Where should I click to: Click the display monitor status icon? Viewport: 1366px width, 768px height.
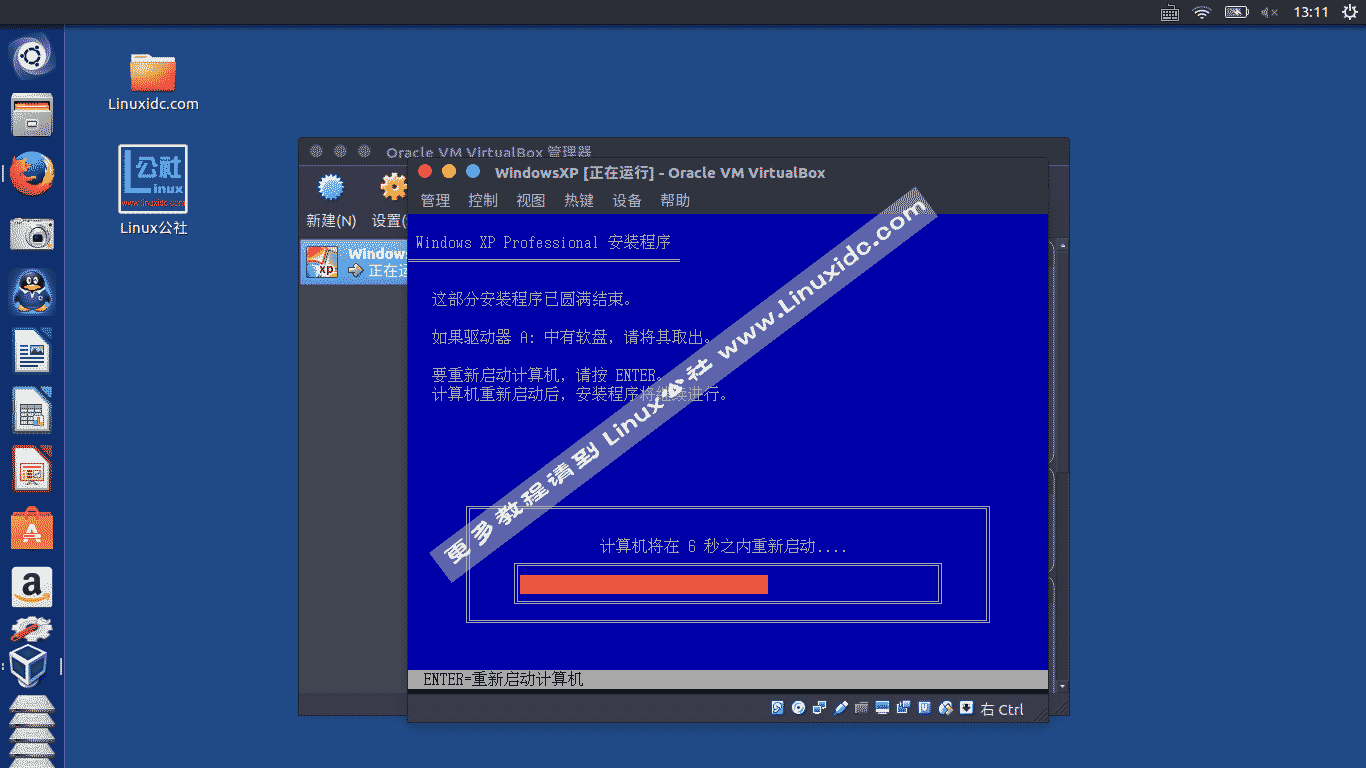(x=882, y=708)
